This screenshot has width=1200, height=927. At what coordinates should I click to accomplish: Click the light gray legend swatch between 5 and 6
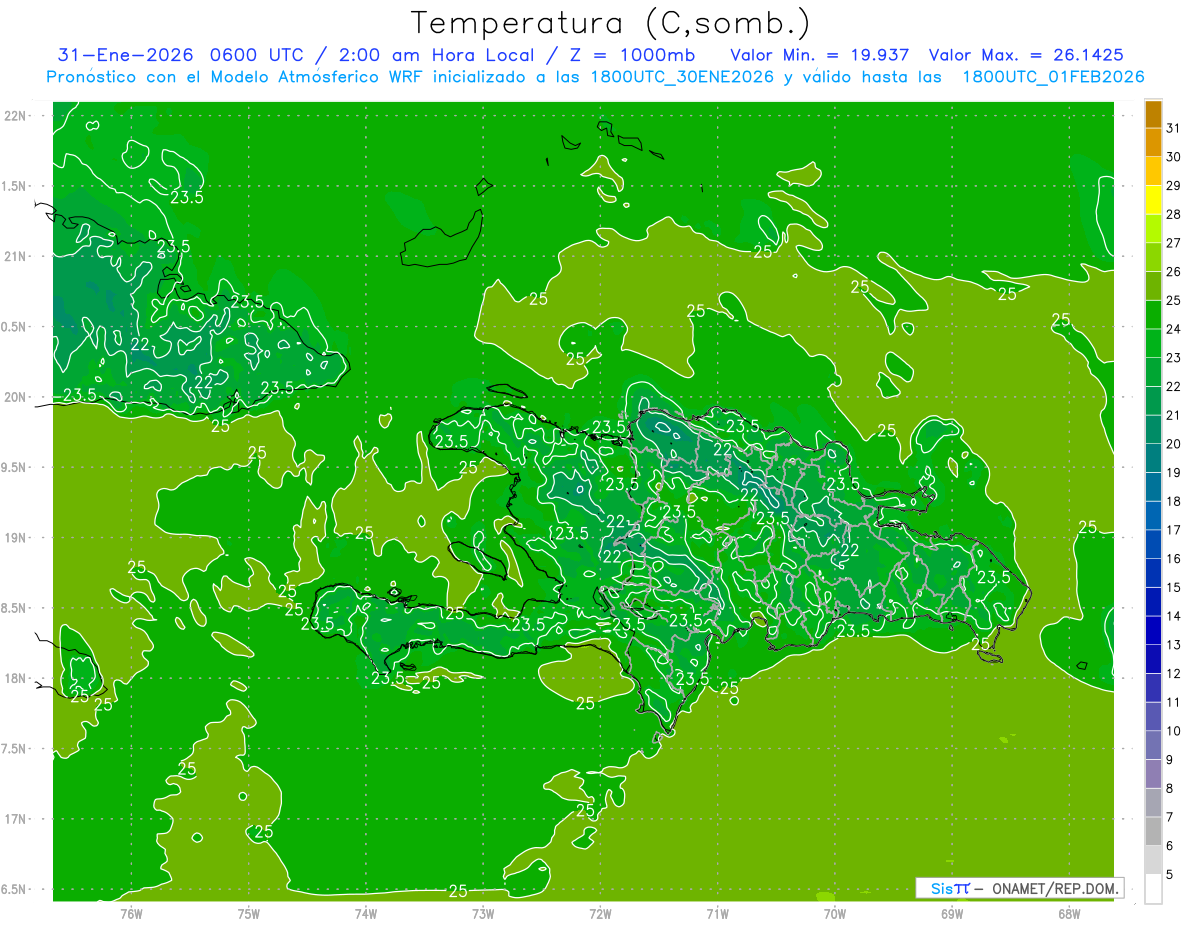coord(1153,860)
